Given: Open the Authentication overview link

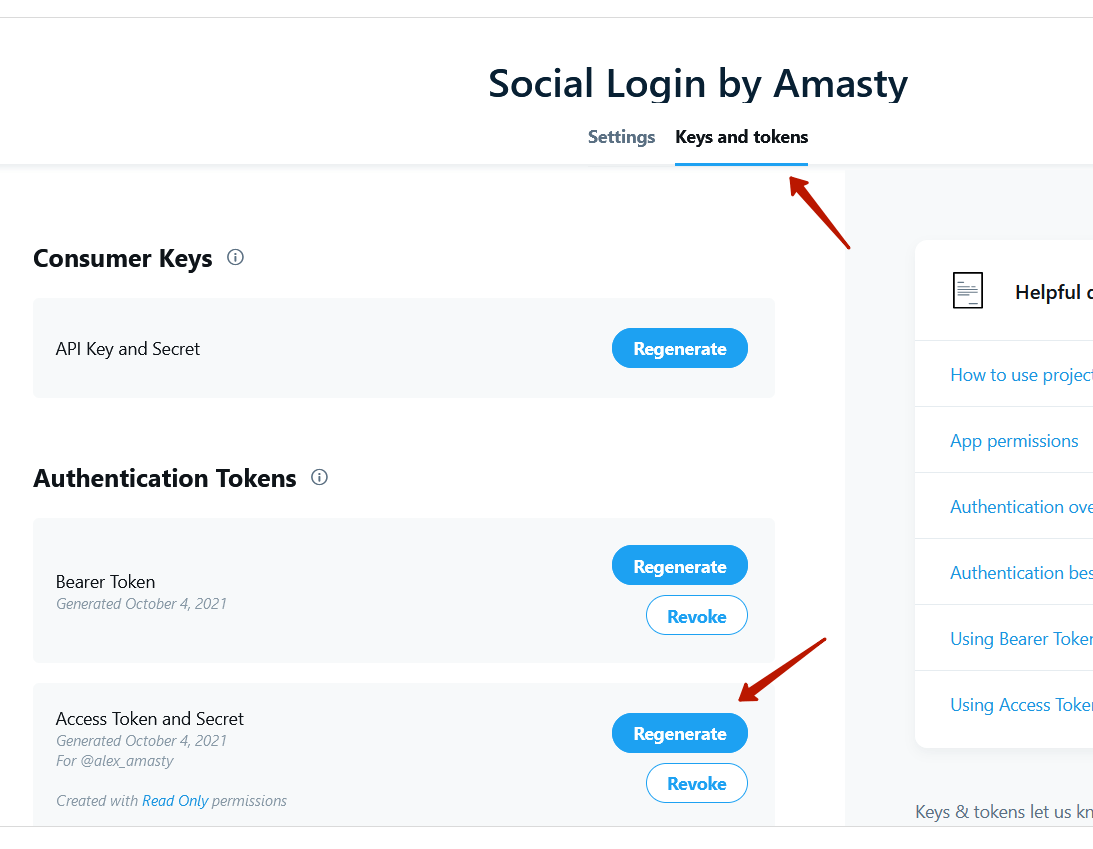Looking at the screenshot, I should 1021,507.
